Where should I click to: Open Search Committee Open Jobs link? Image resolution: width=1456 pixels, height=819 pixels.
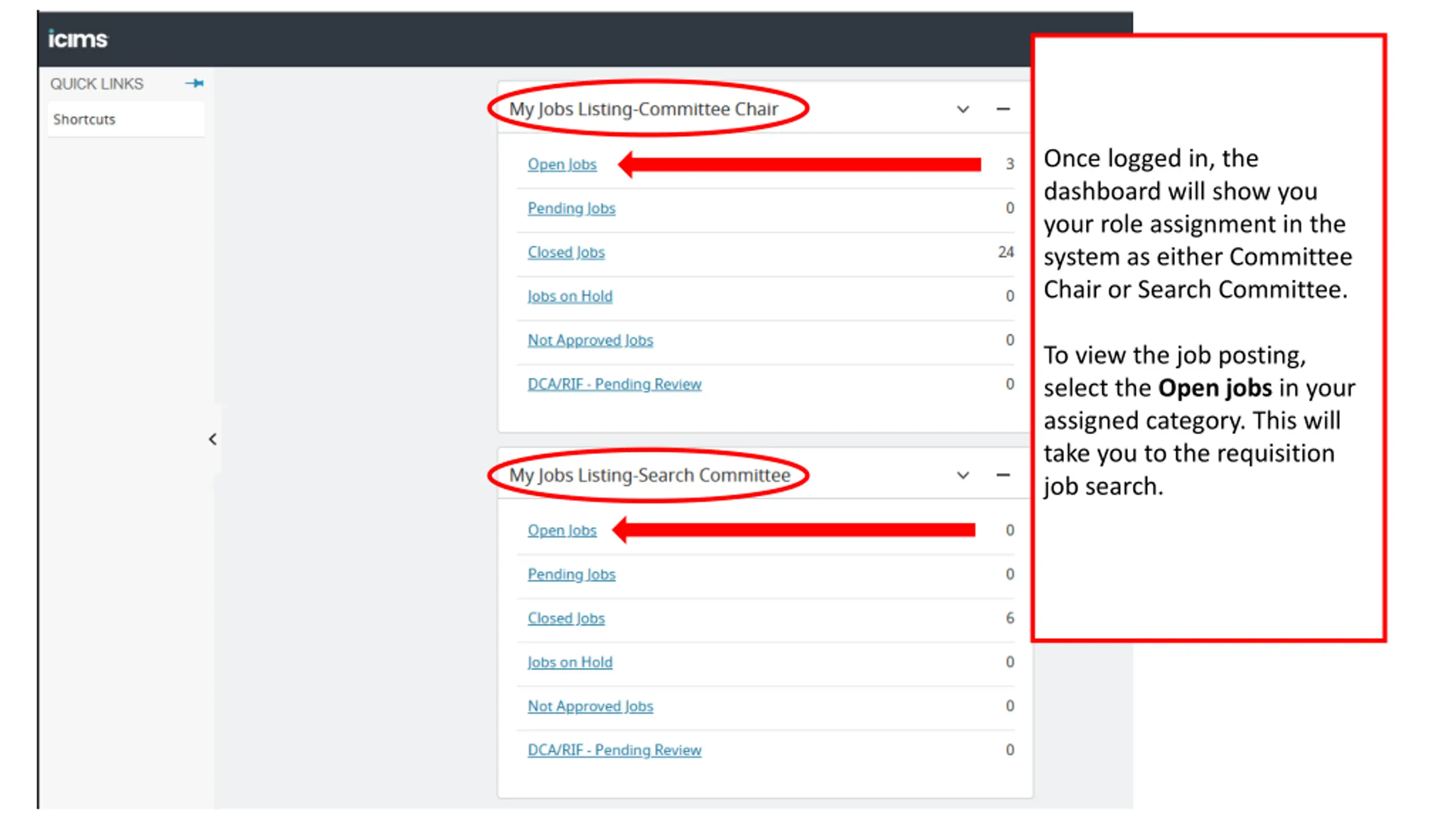click(x=562, y=530)
